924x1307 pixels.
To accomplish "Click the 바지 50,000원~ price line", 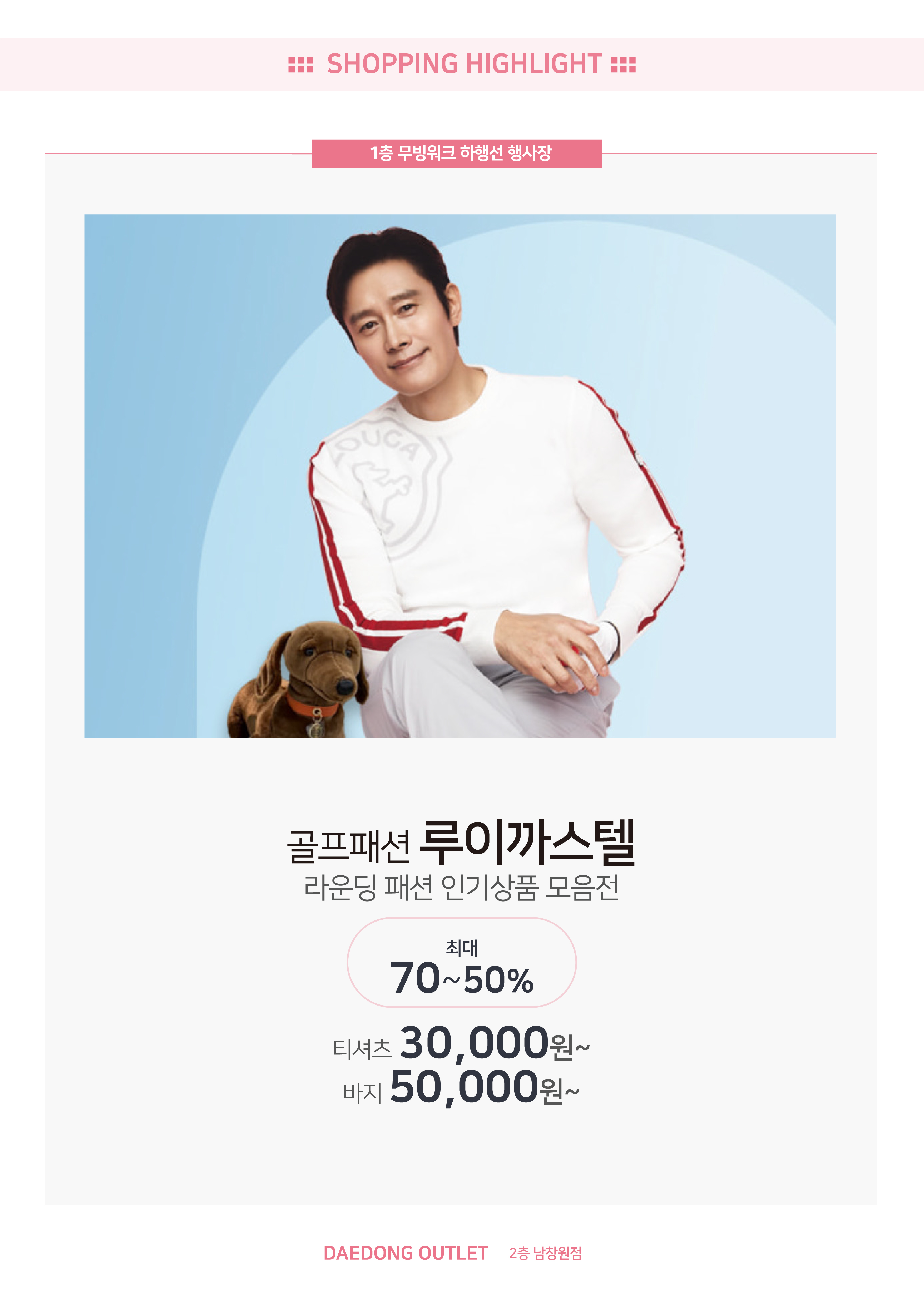I will pyautogui.click(x=461, y=1088).
